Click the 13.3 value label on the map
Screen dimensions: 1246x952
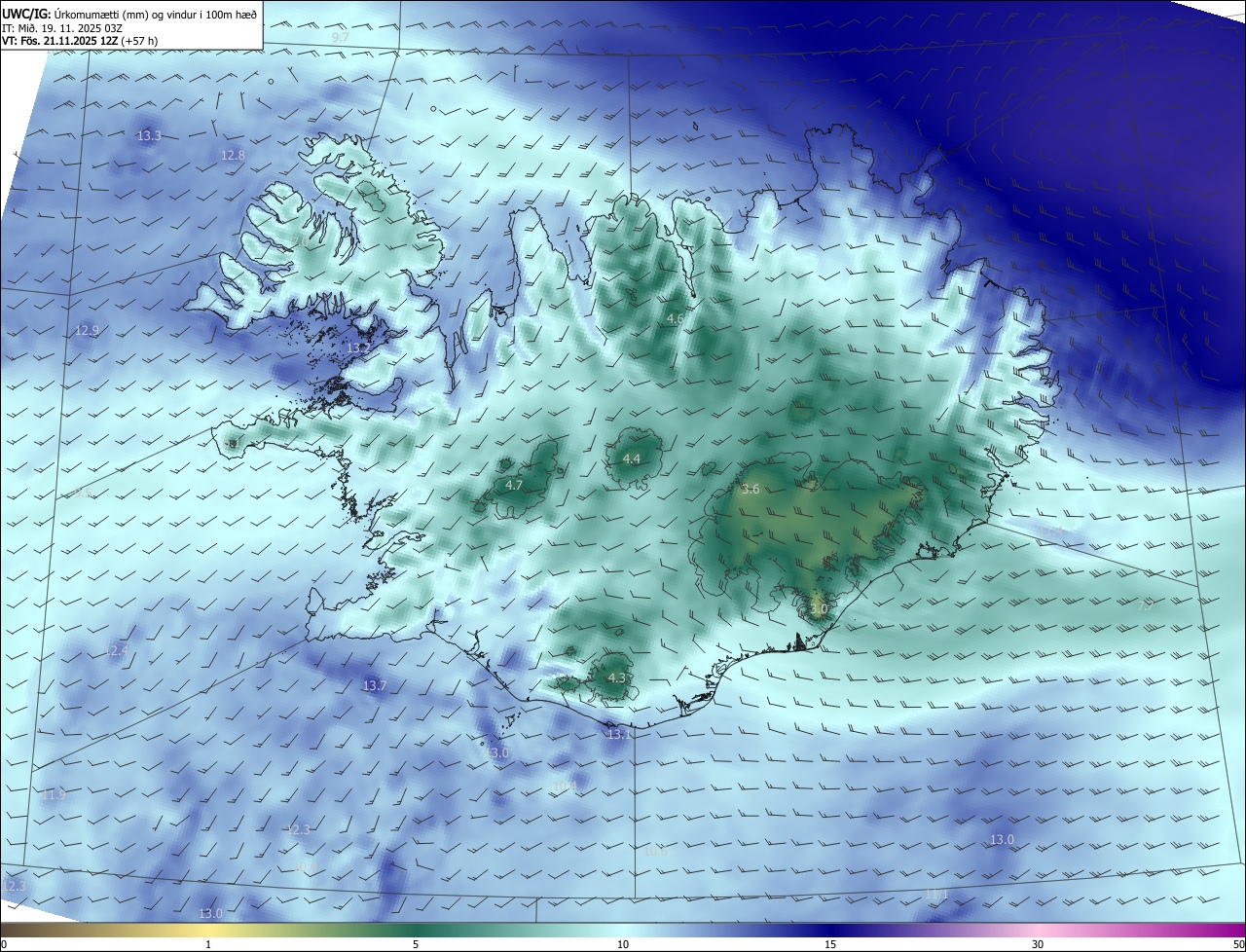pos(149,136)
